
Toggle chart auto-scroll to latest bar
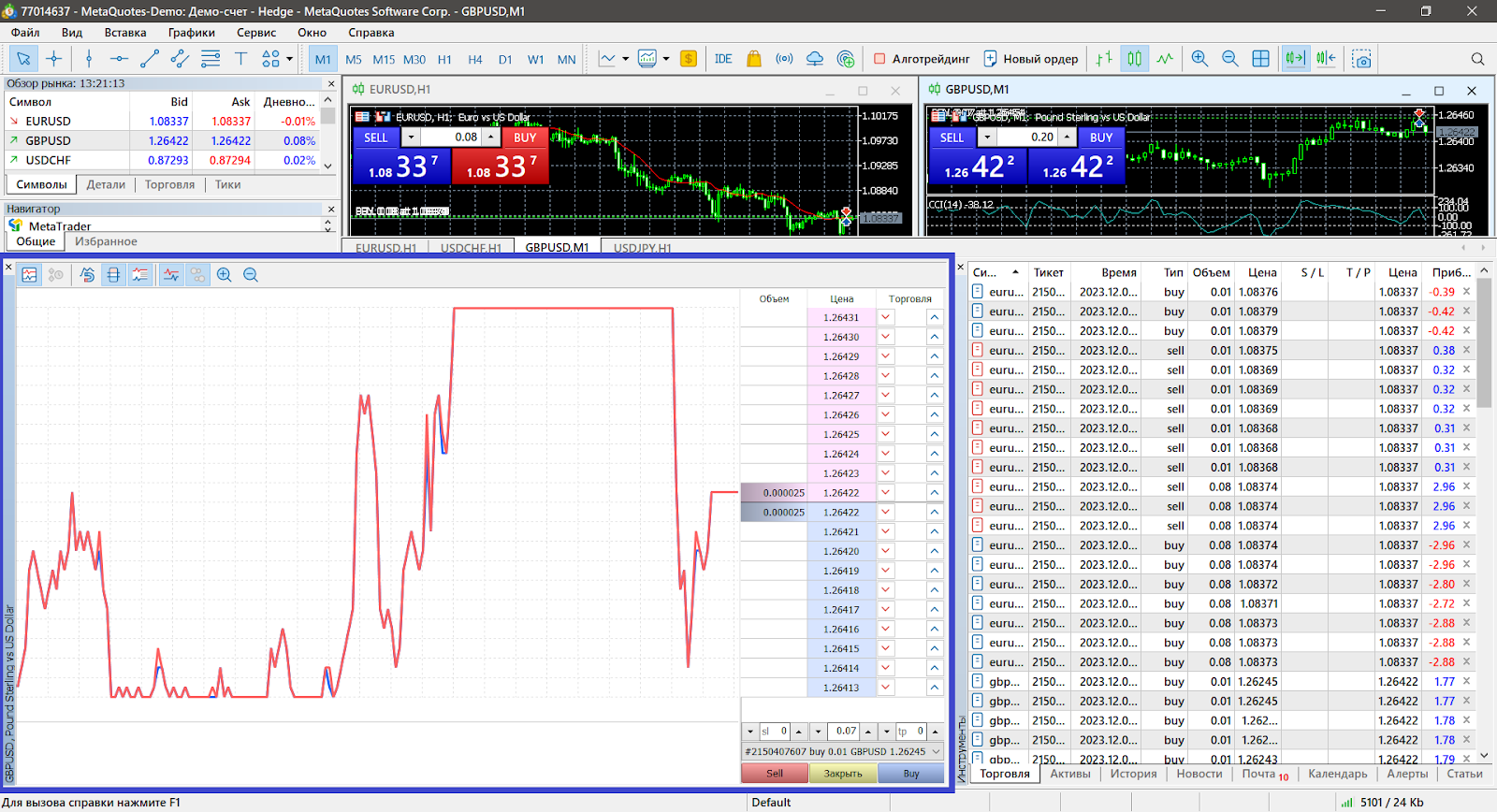pyautogui.click(x=1295, y=59)
